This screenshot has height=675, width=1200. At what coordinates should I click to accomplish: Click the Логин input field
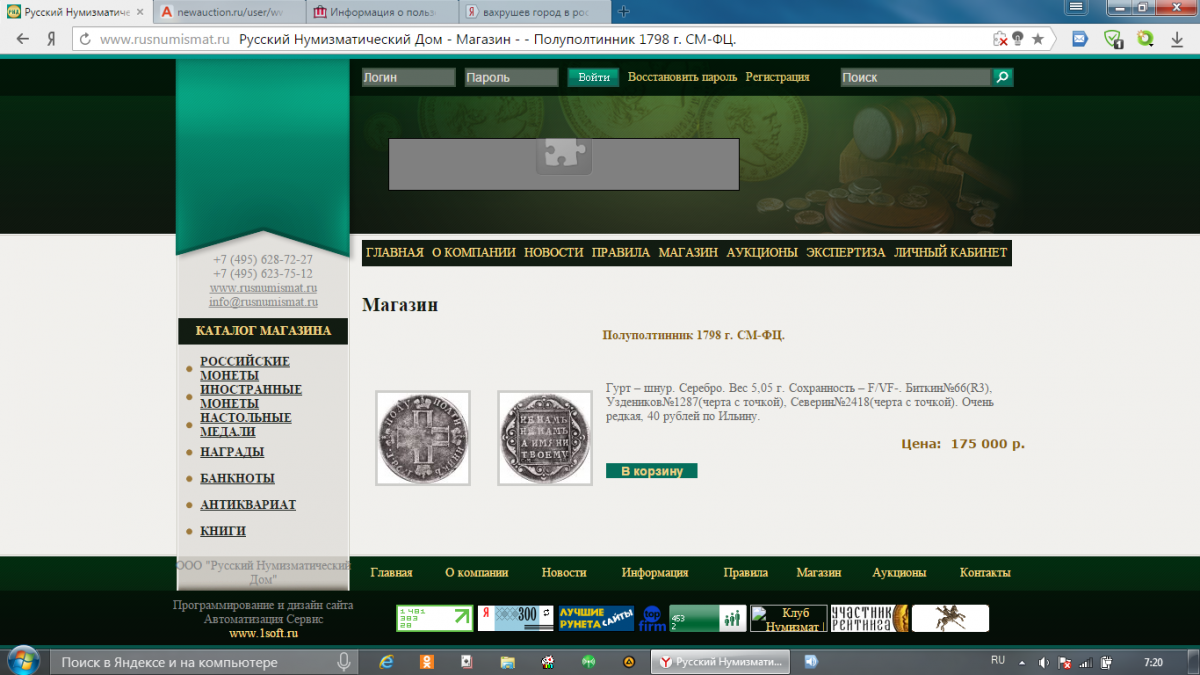[408, 77]
